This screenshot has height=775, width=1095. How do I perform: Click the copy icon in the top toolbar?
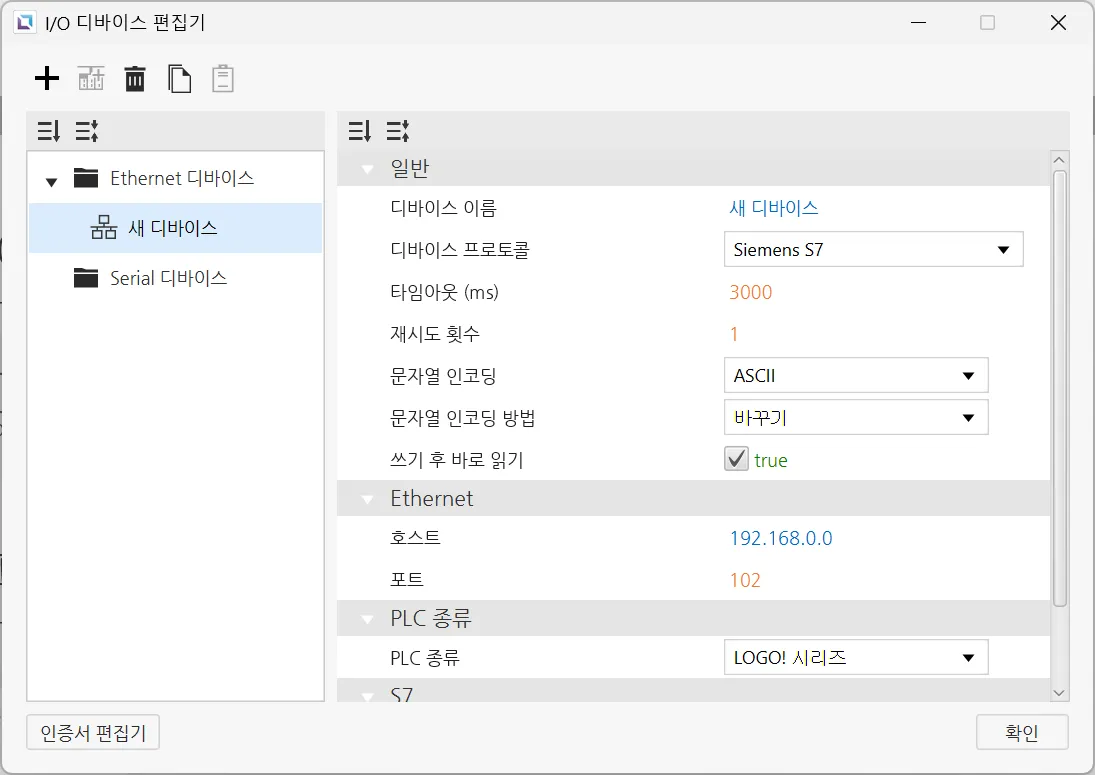click(x=180, y=79)
